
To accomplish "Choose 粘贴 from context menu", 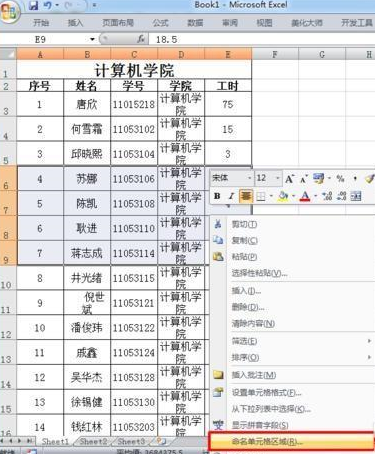I will pos(293,257).
